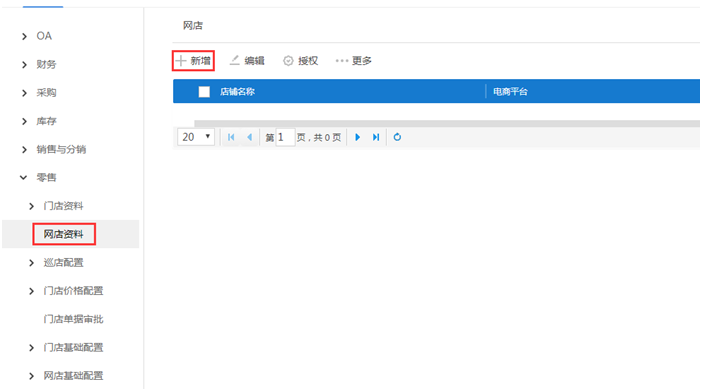Select 网店资料 in the sidebar
Viewport: 702px width, 391px height.
(64, 234)
